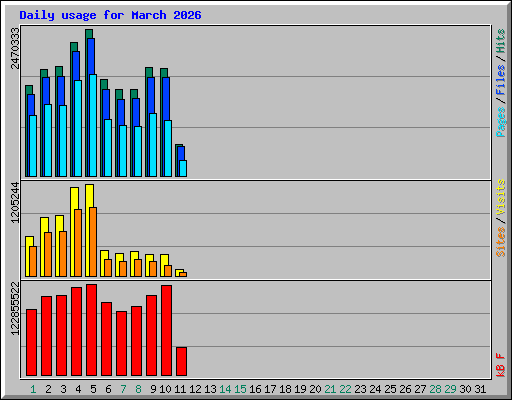Click the orange sites bar for day 2
The height and width of the screenshot is (400, 512).
(48, 254)
